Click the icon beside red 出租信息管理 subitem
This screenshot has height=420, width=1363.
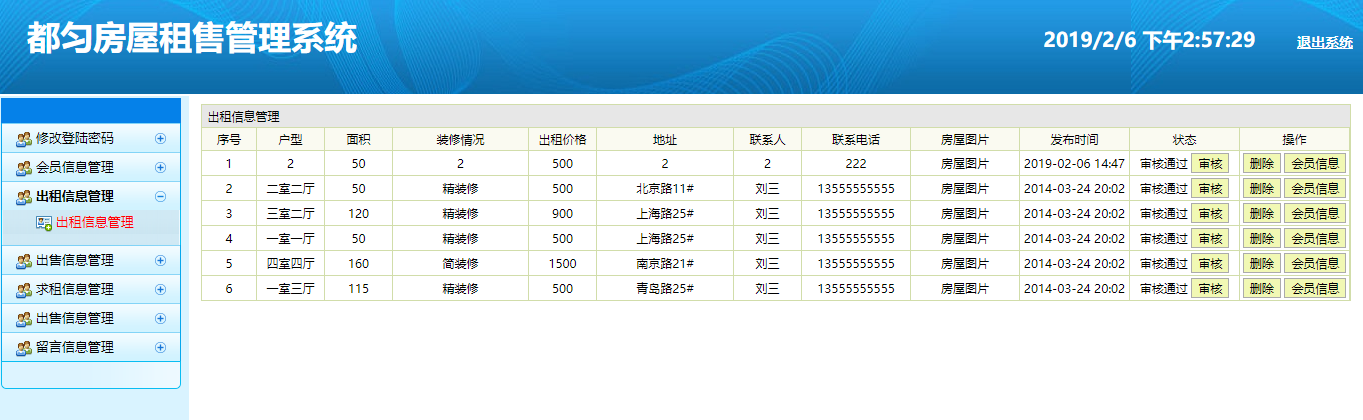point(44,223)
